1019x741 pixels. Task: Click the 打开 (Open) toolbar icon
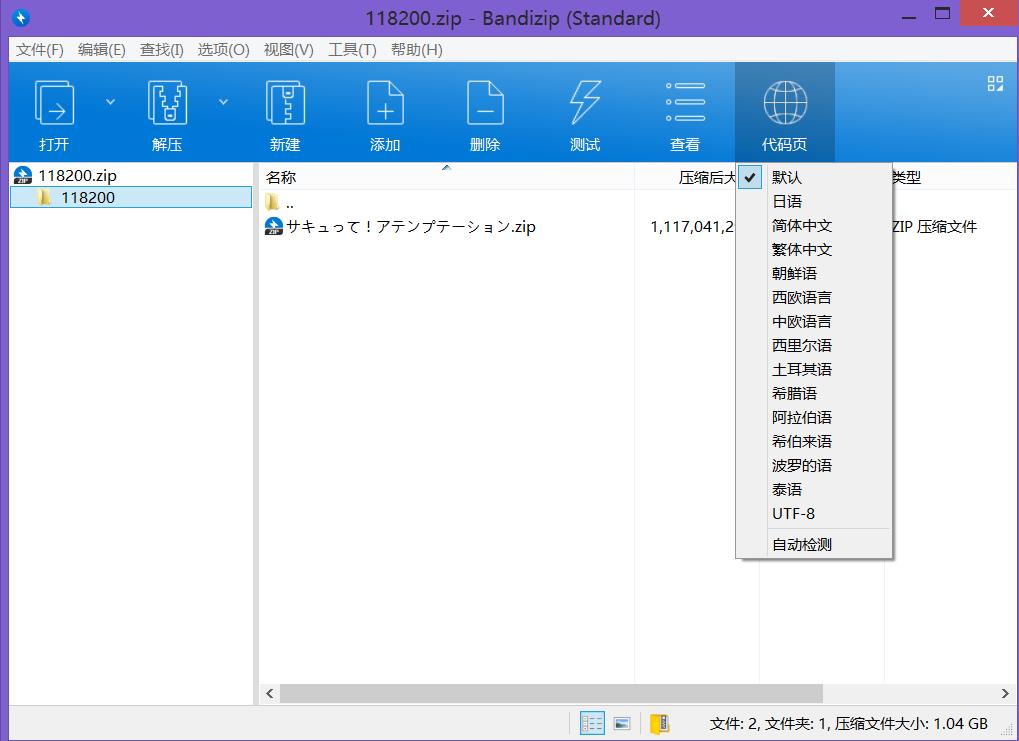[54, 103]
